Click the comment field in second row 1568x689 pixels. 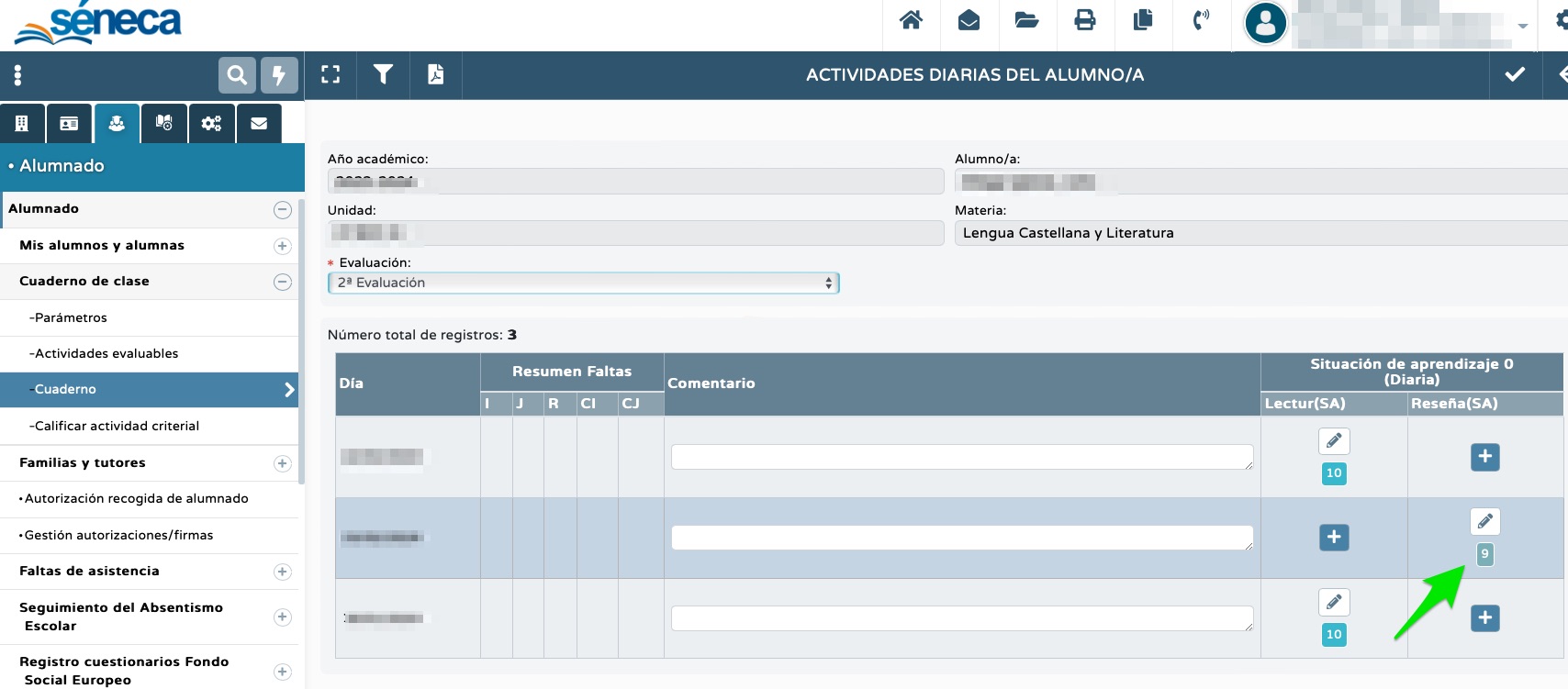pos(962,538)
